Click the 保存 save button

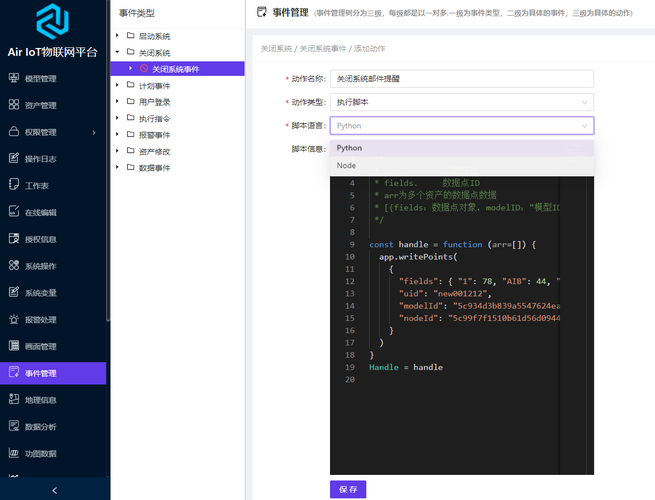(x=348, y=490)
